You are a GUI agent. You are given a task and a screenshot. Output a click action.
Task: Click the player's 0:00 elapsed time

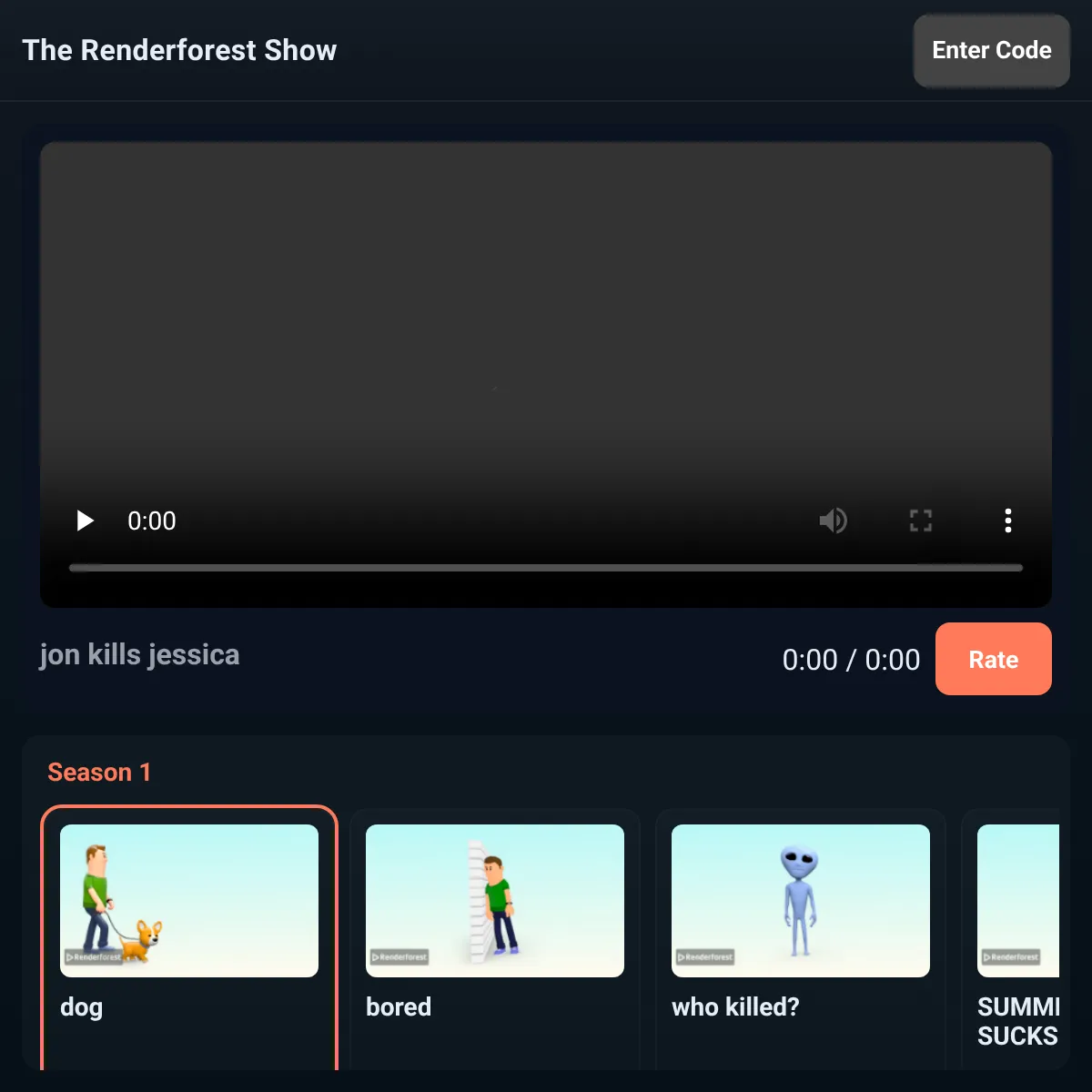[x=152, y=521]
